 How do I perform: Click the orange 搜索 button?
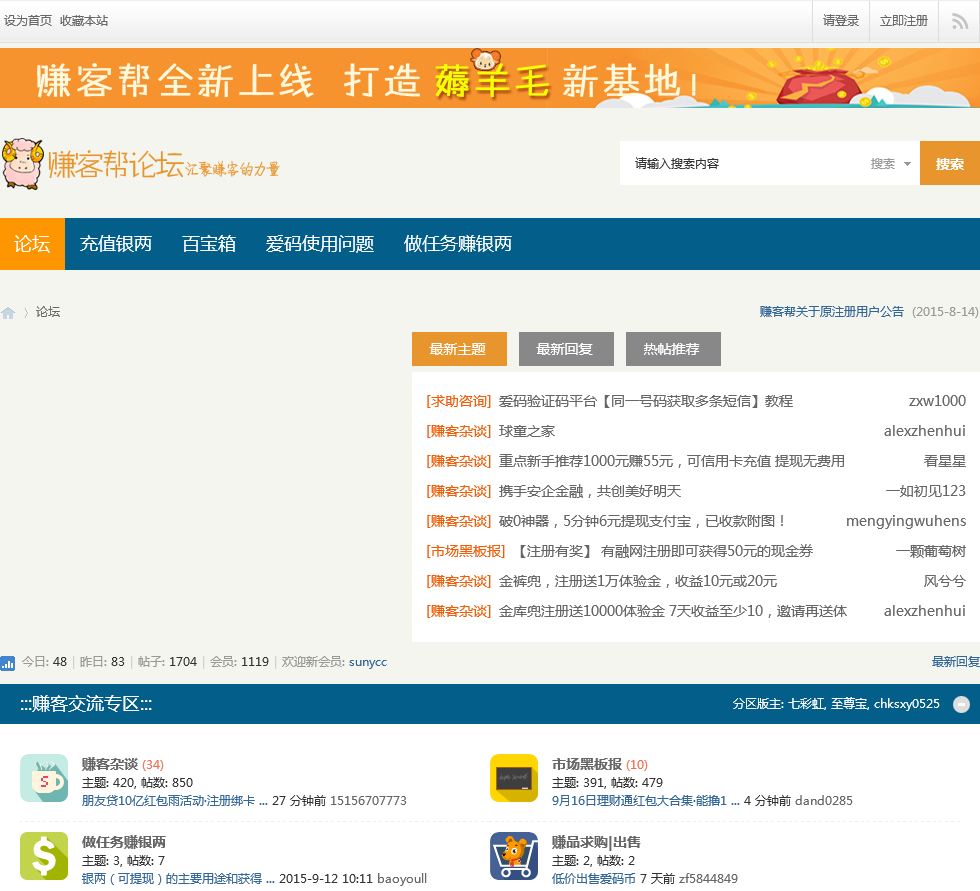point(949,163)
